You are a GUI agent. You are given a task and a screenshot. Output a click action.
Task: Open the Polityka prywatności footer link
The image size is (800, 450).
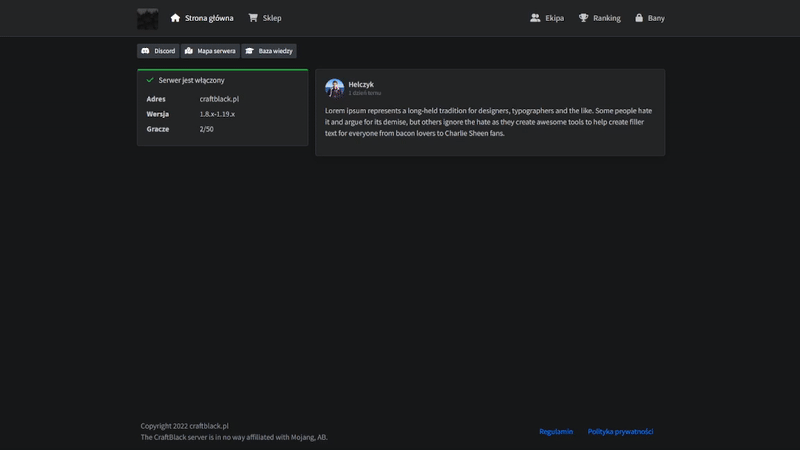click(620, 432)
